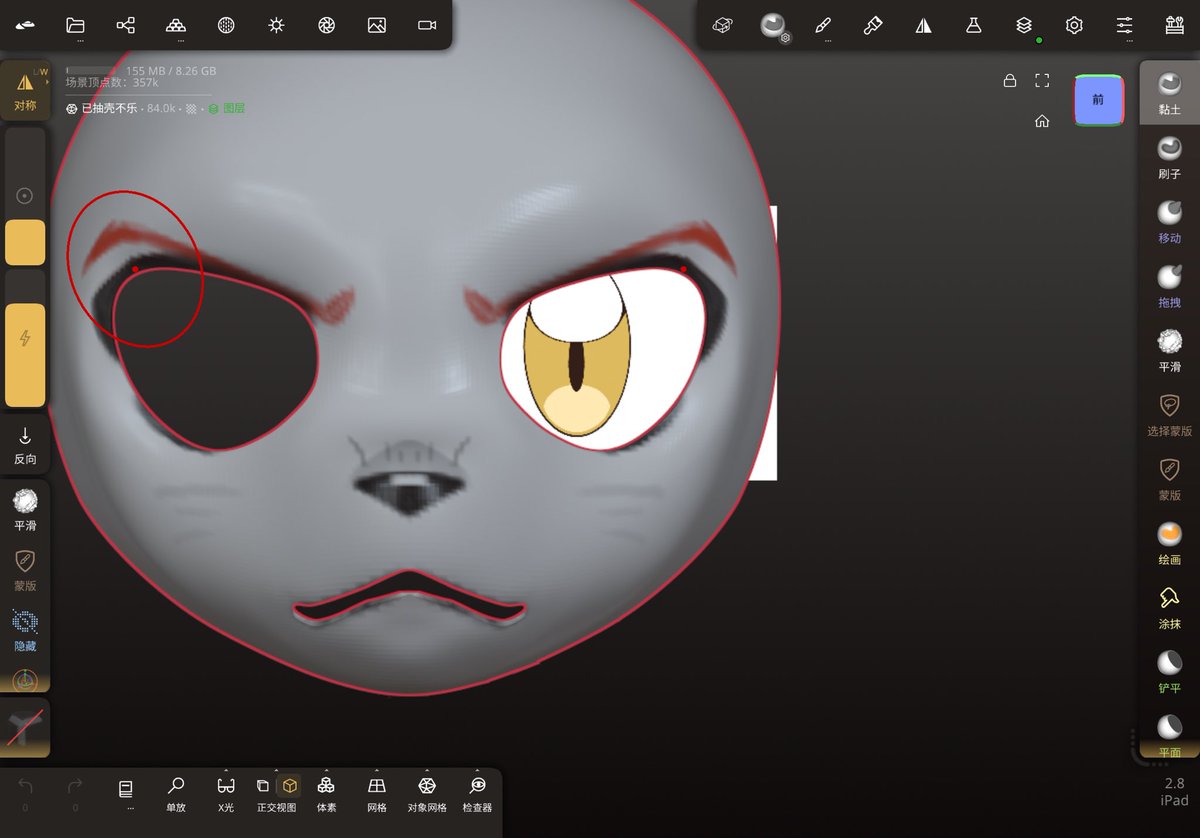Open the Background image menu
1200x838 pixels.
376,25
